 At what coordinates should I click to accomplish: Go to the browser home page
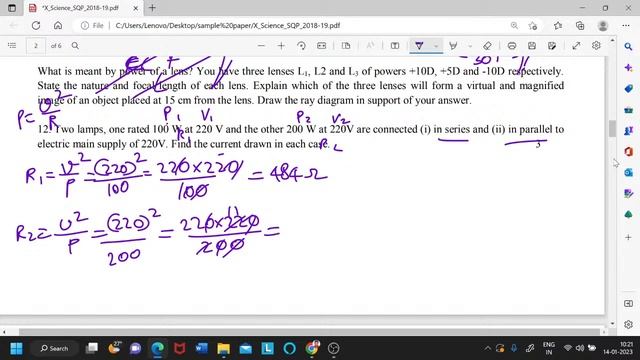click(x=58, y=25)
